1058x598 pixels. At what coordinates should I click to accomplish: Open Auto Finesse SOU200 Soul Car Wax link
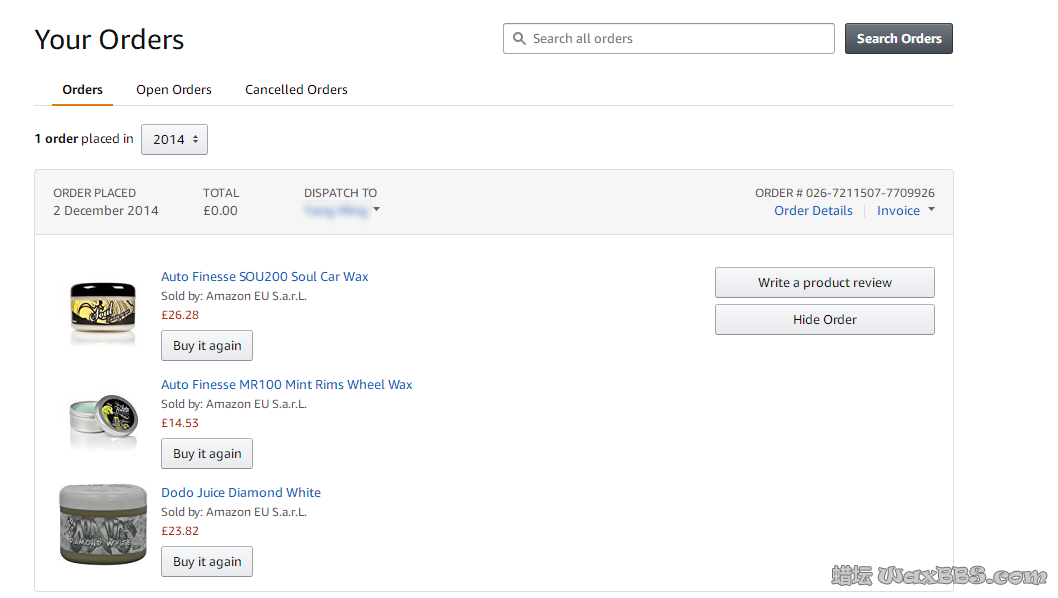coord(265,277)
